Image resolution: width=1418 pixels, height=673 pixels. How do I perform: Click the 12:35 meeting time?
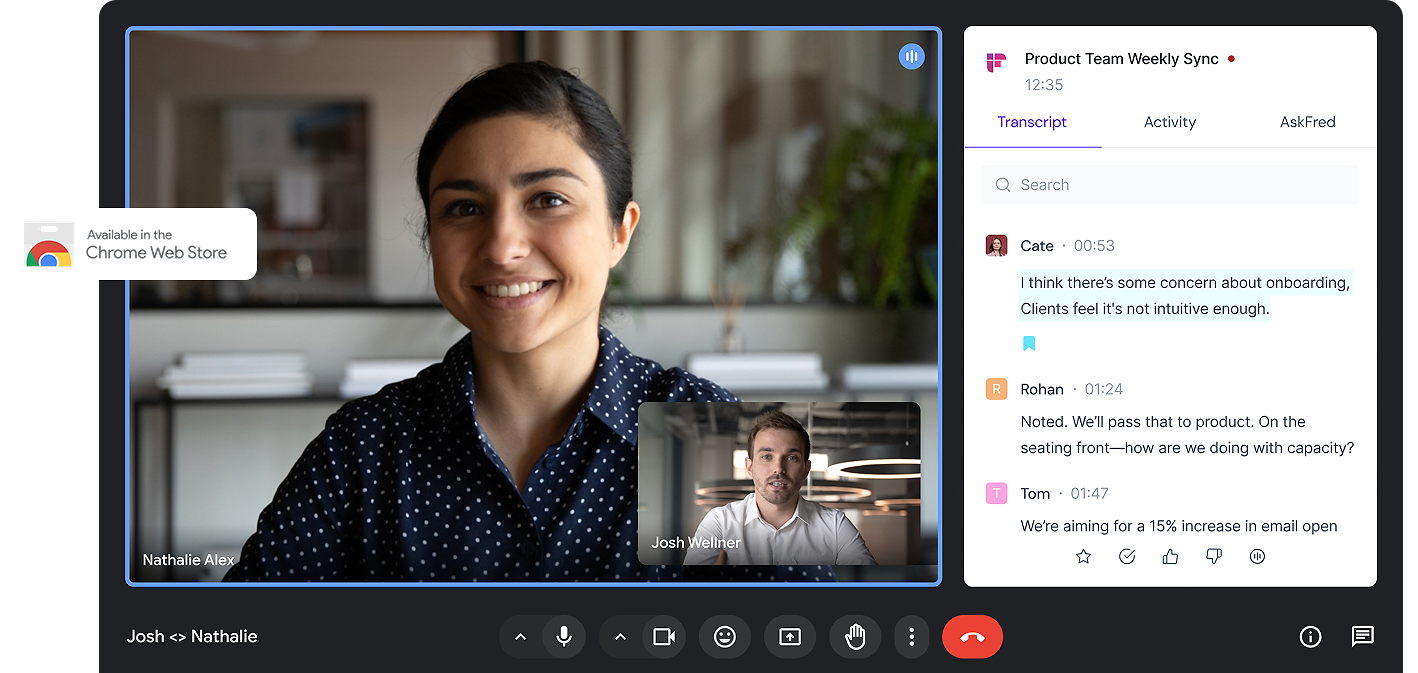click(x=1044, y=85)
